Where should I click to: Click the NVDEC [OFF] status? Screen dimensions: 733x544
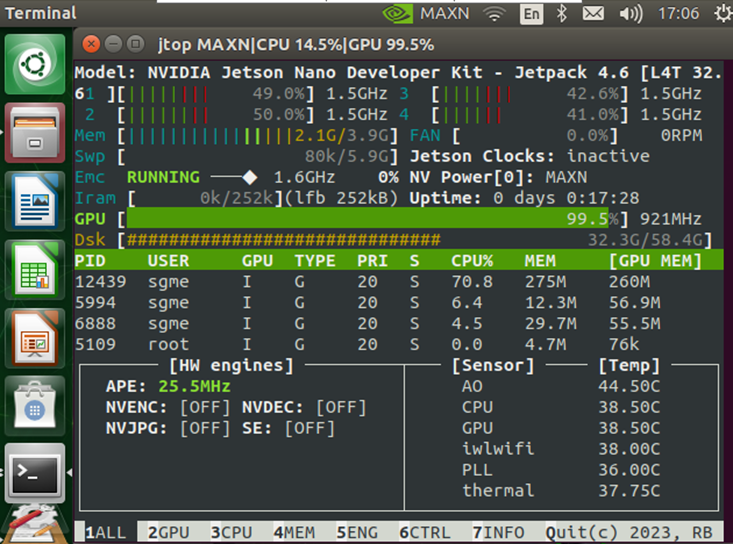[341, 407]
